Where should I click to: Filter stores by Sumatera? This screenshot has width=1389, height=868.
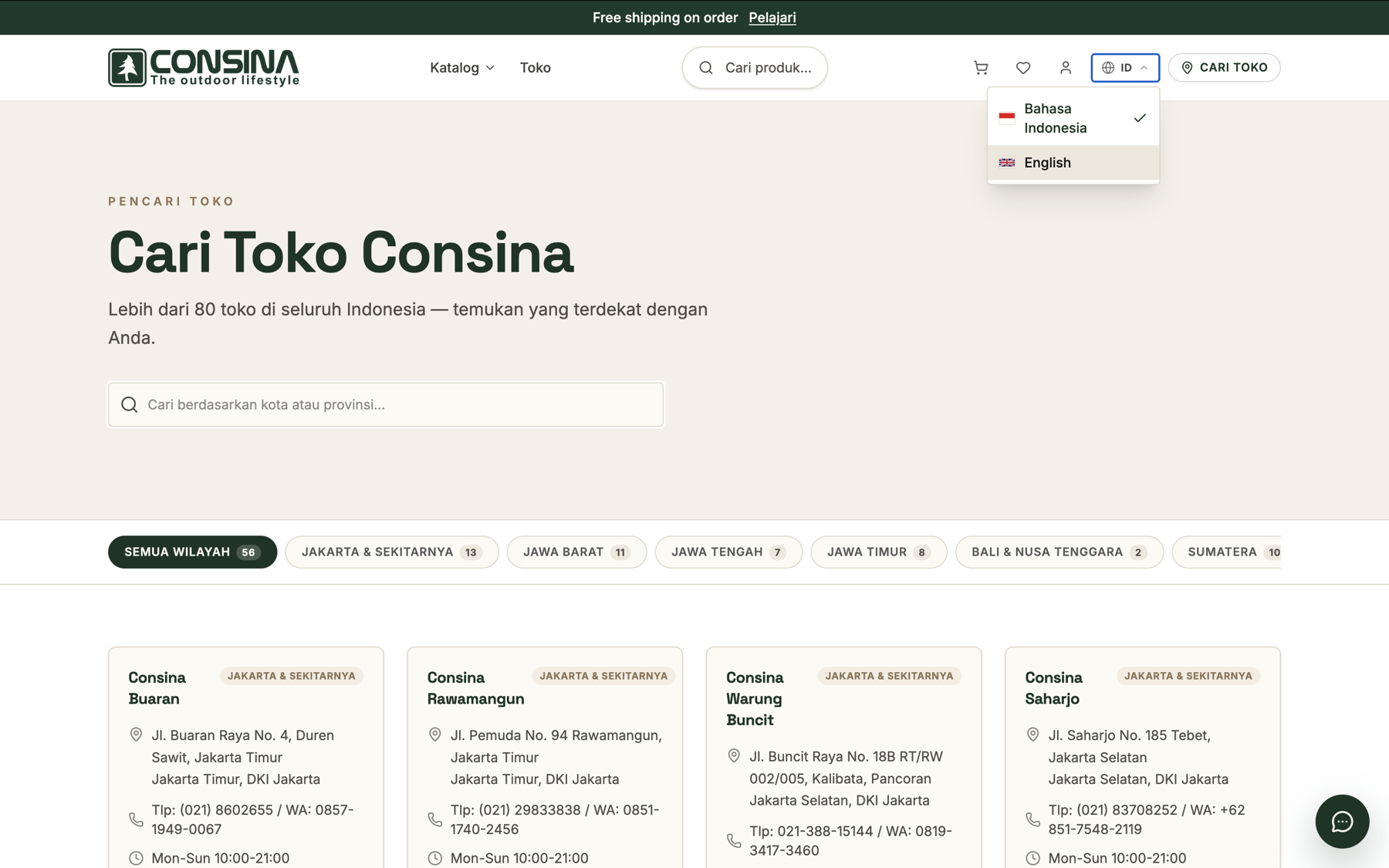[x=1227, y=552]
